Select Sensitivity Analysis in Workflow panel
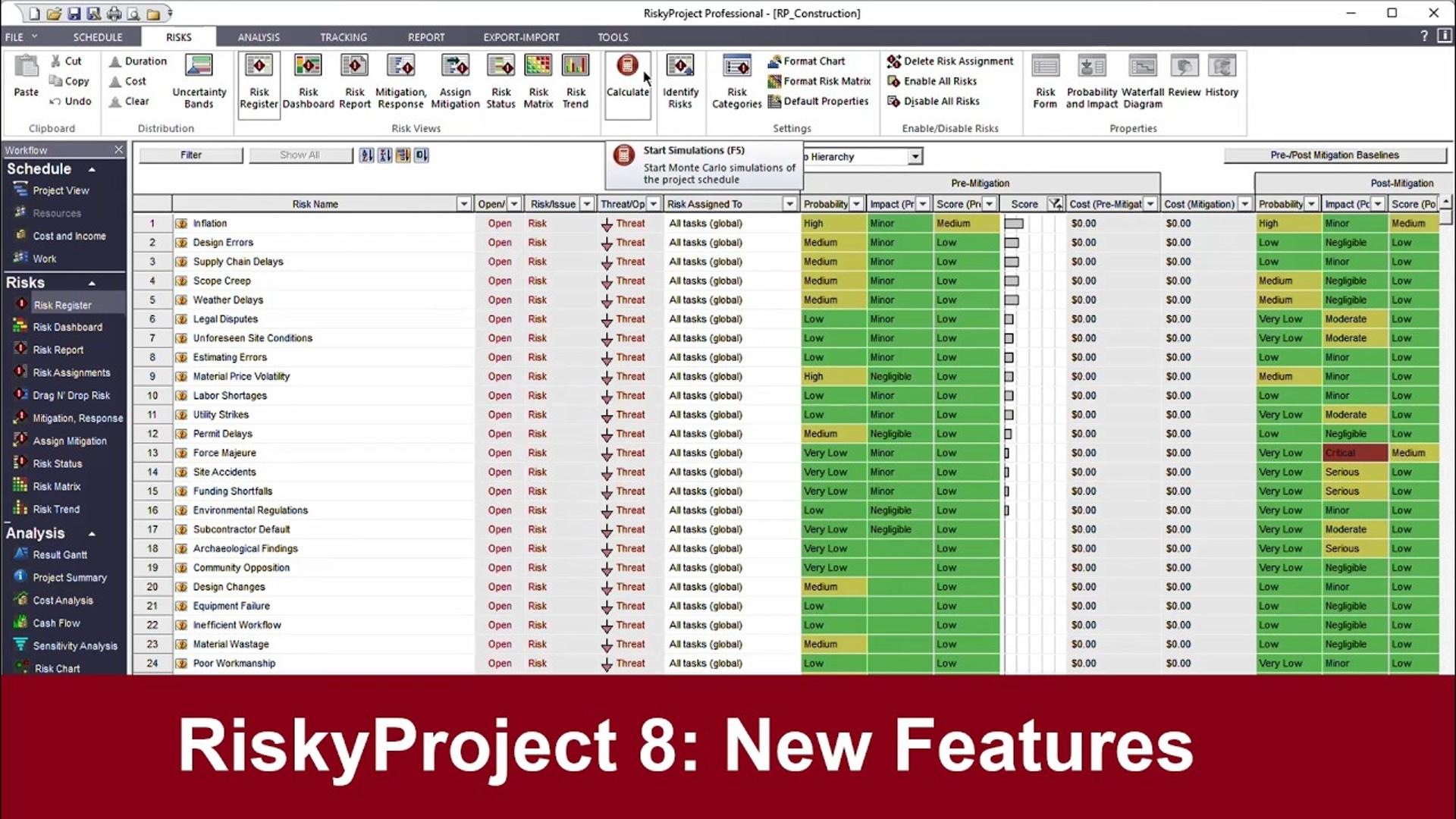Screen dimensions: 1456x819 [74, 646]
